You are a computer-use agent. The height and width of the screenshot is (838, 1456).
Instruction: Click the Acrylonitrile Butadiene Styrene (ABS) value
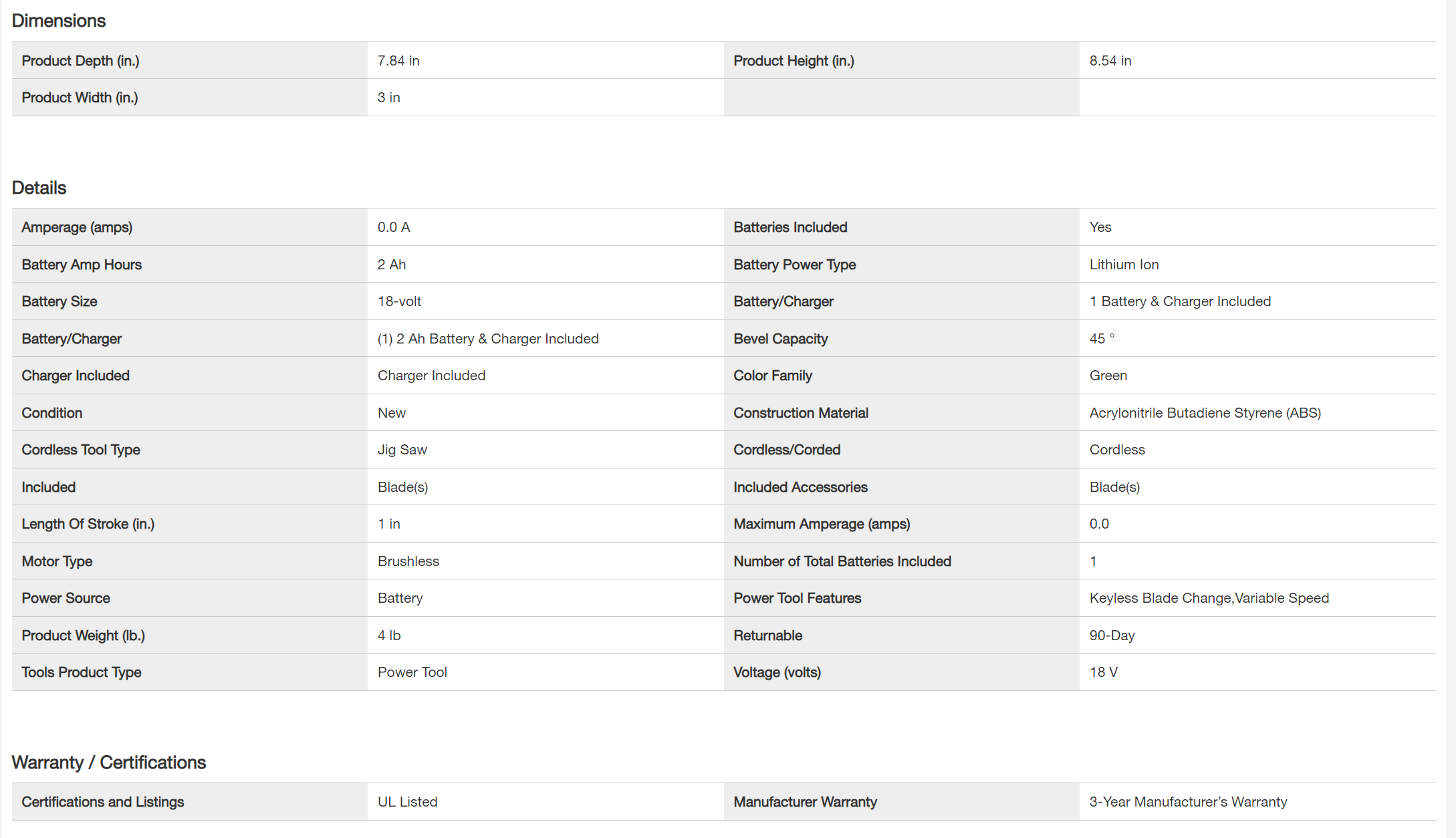click(1205, 413)
